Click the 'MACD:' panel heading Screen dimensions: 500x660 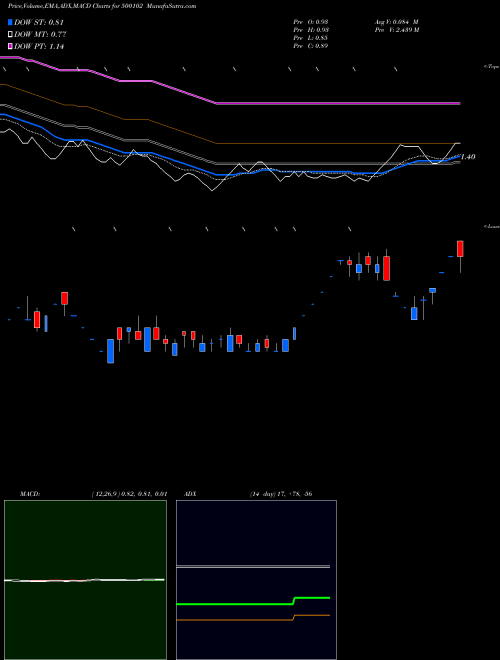(30, 493)
